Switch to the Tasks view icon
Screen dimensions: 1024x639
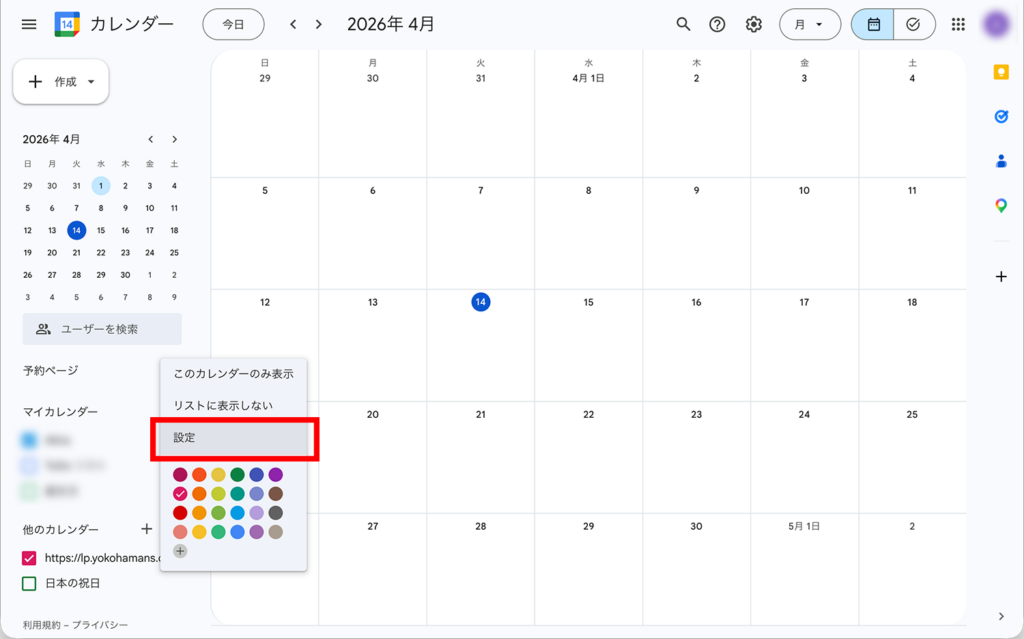913,24
